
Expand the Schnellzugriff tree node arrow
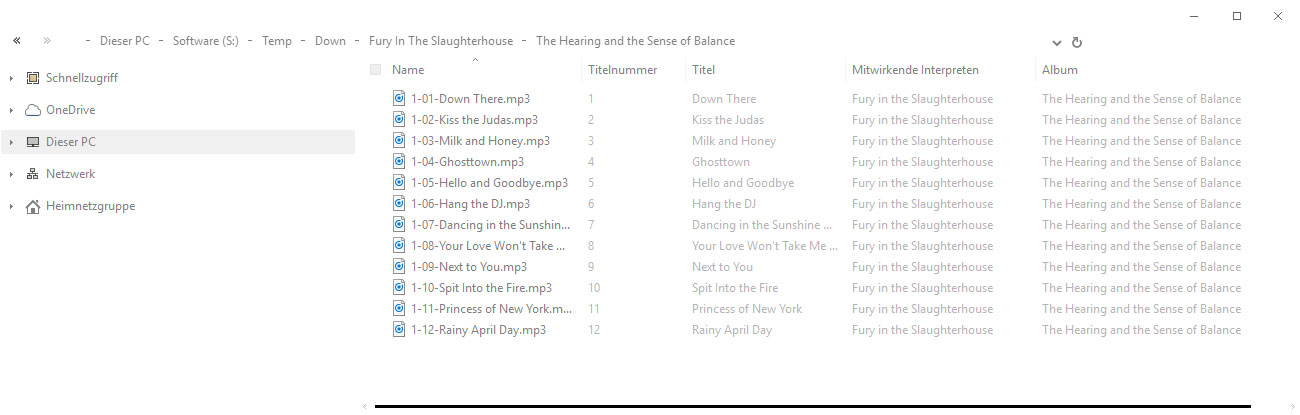[x=11, y=78]
